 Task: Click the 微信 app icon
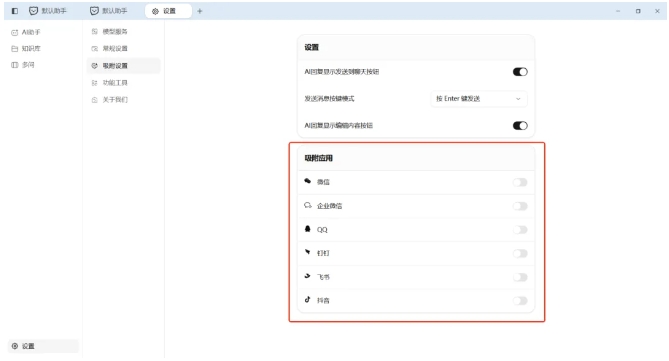click(x=308, y=181)
